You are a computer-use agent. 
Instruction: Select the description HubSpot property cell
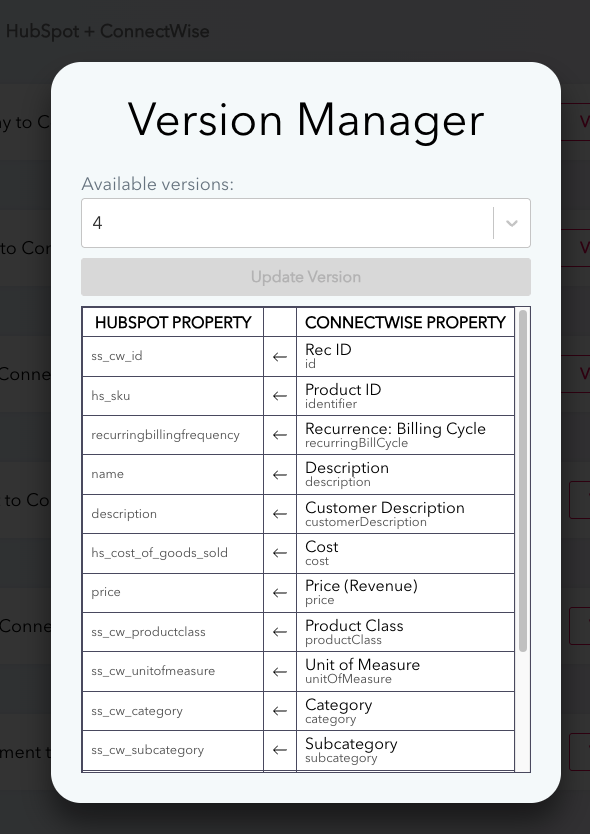tap(173, 514)
